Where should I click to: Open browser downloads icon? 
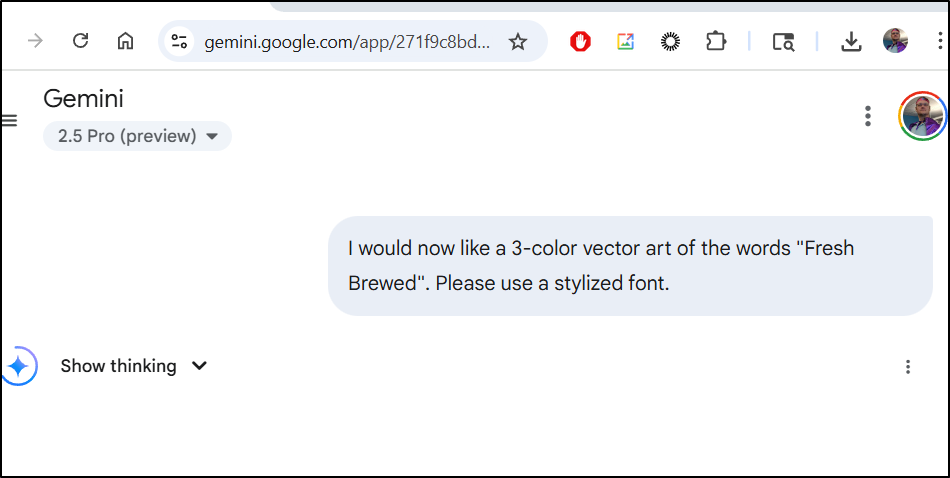[851, 41]
